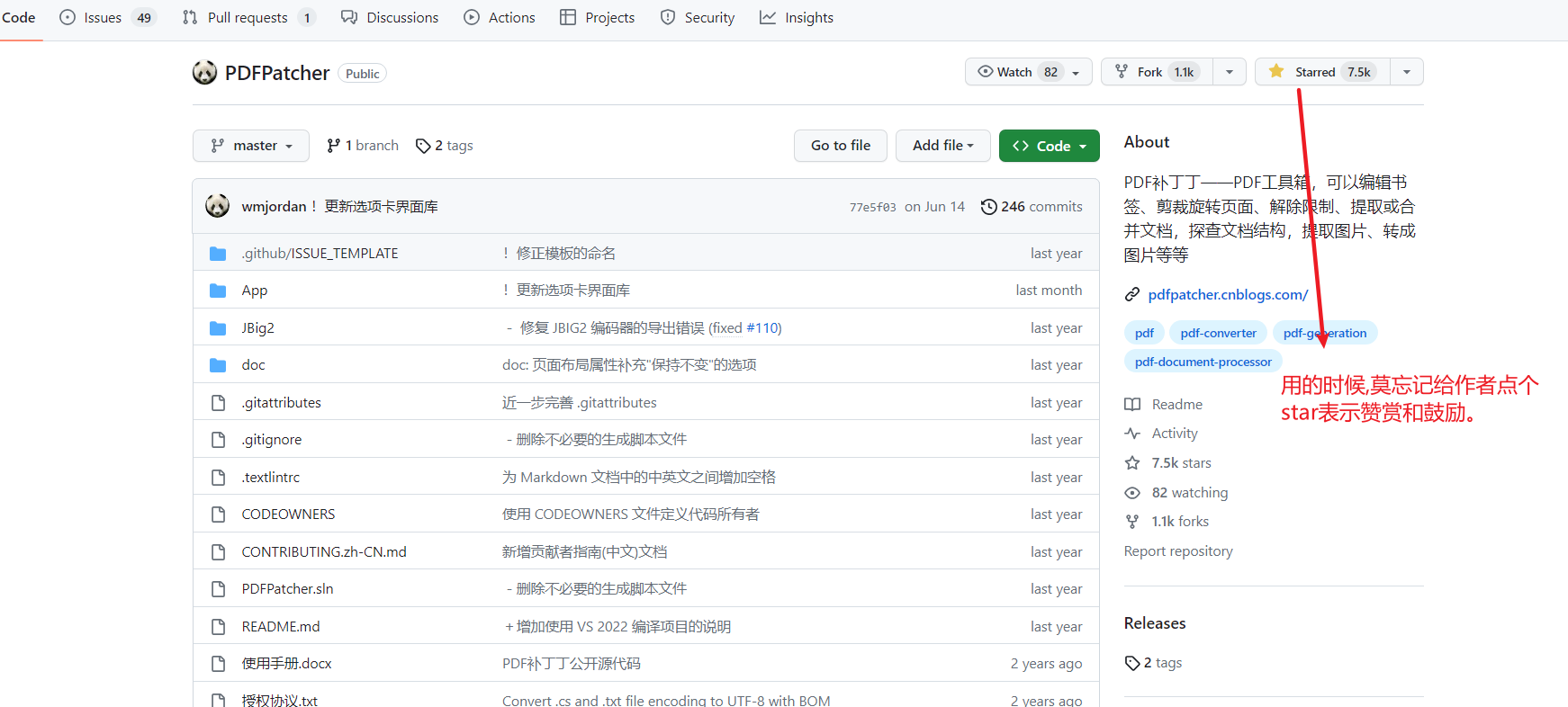1568x707 pixels.
Task: Toggle the Starred button
Action: [1322, 72]
